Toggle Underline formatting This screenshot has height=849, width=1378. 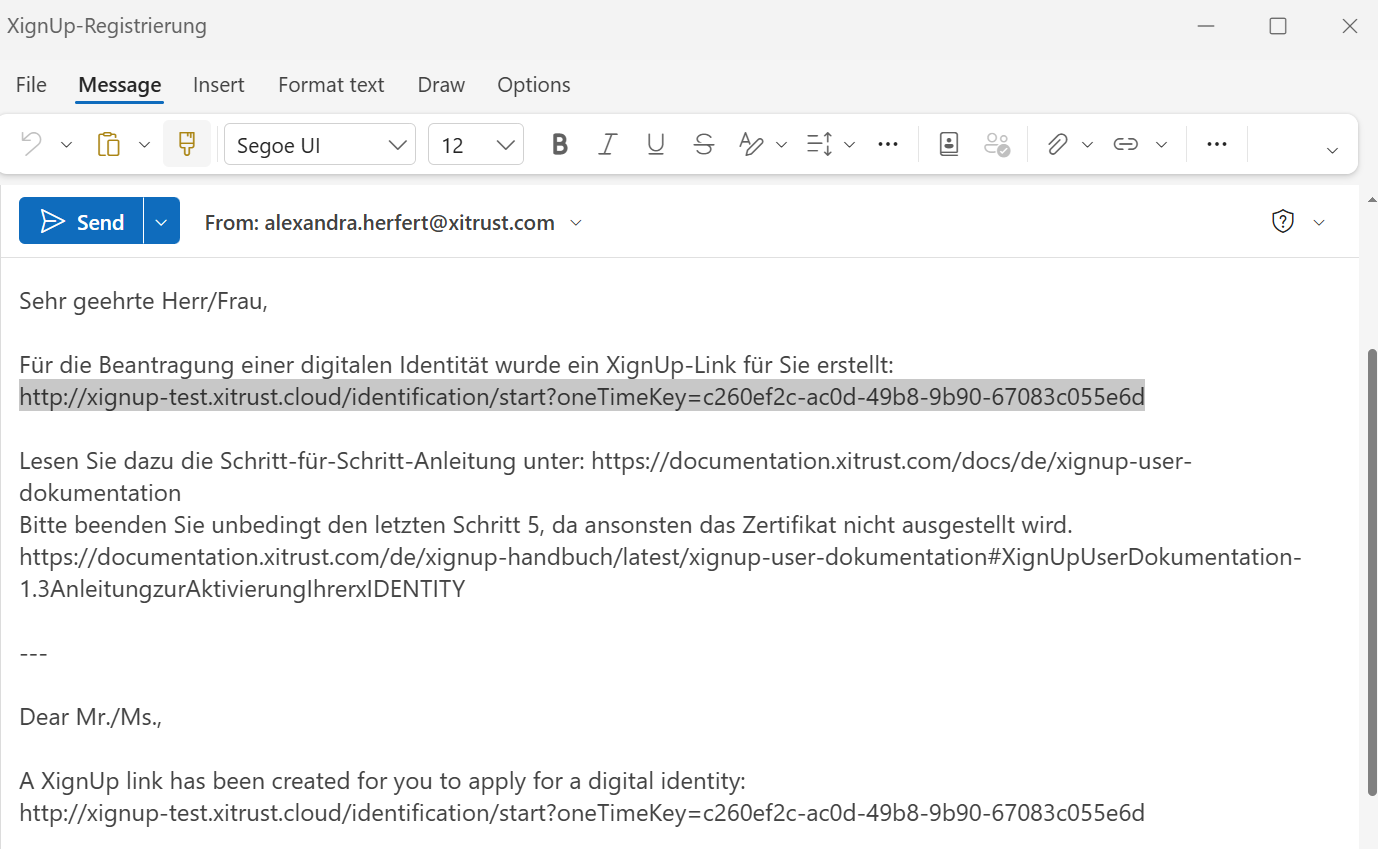(656, 145)
